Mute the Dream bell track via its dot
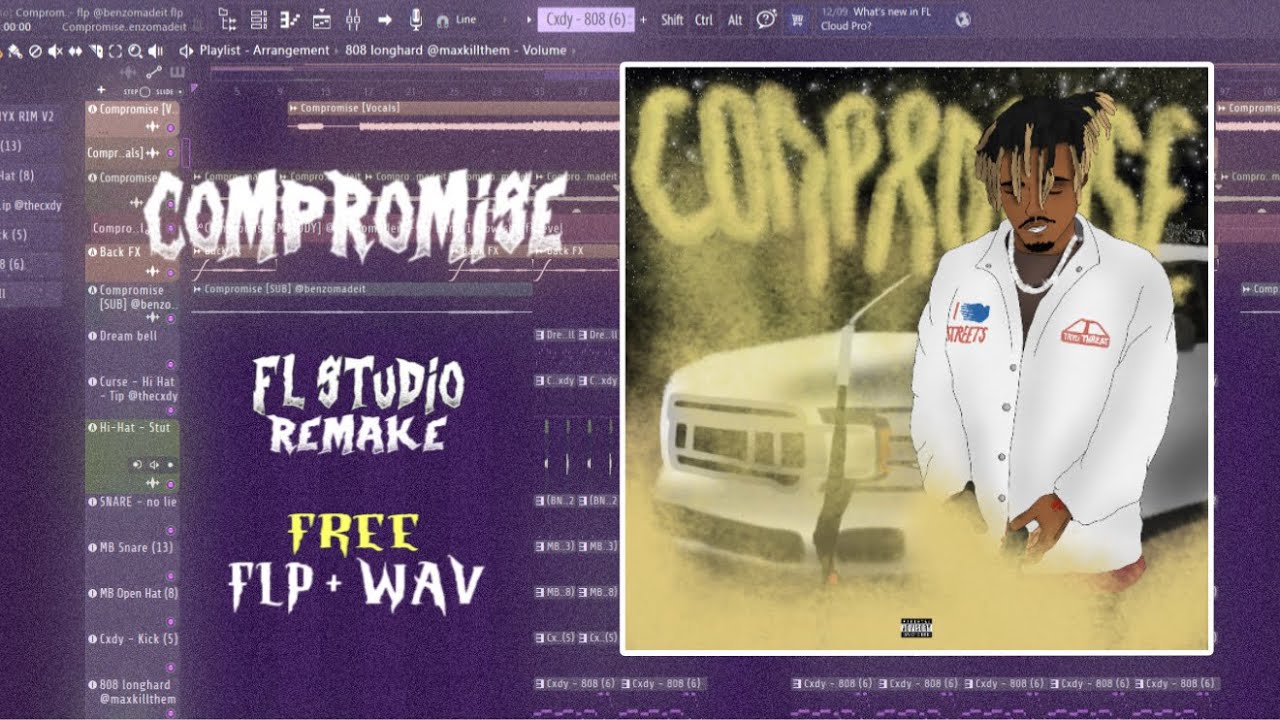 [x=171, y=365]
